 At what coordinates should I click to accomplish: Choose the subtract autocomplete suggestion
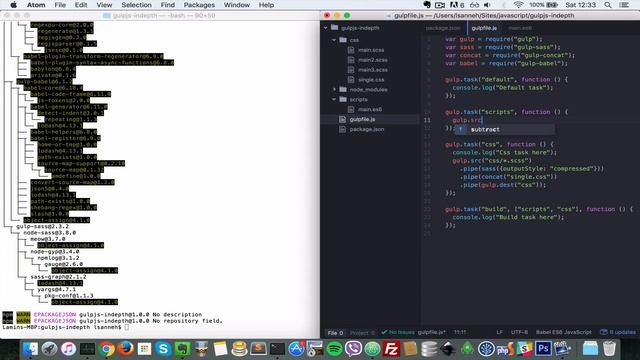pyautogui.click(x=504, y=129)
